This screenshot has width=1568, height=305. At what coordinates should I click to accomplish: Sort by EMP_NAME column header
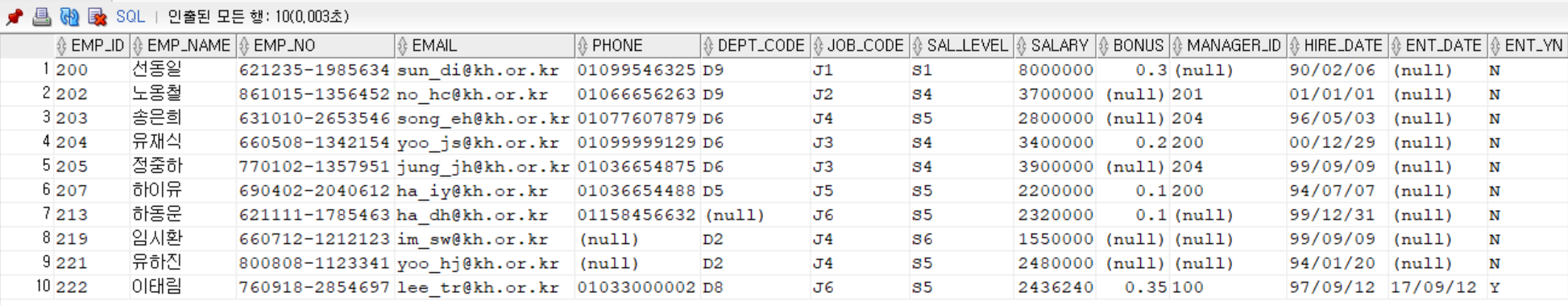coord(182,46)
